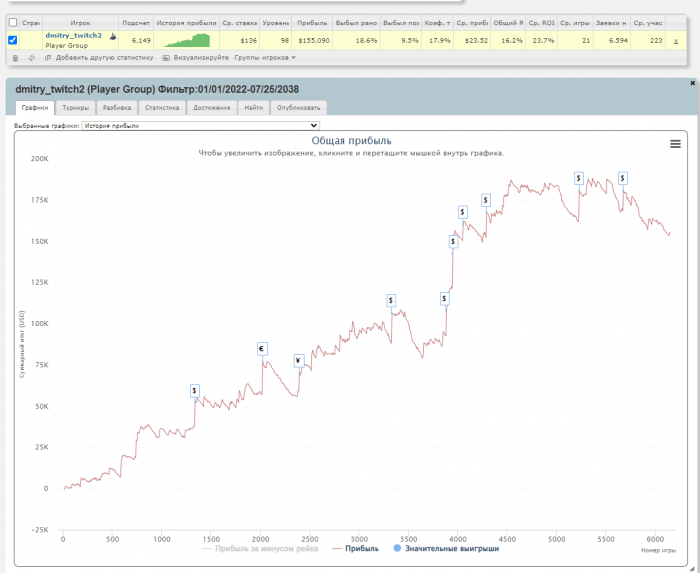Close the dmitry_twitch2 detail panel
The height and width of the screenshot is (573, 700).
[x=692, y=83]
